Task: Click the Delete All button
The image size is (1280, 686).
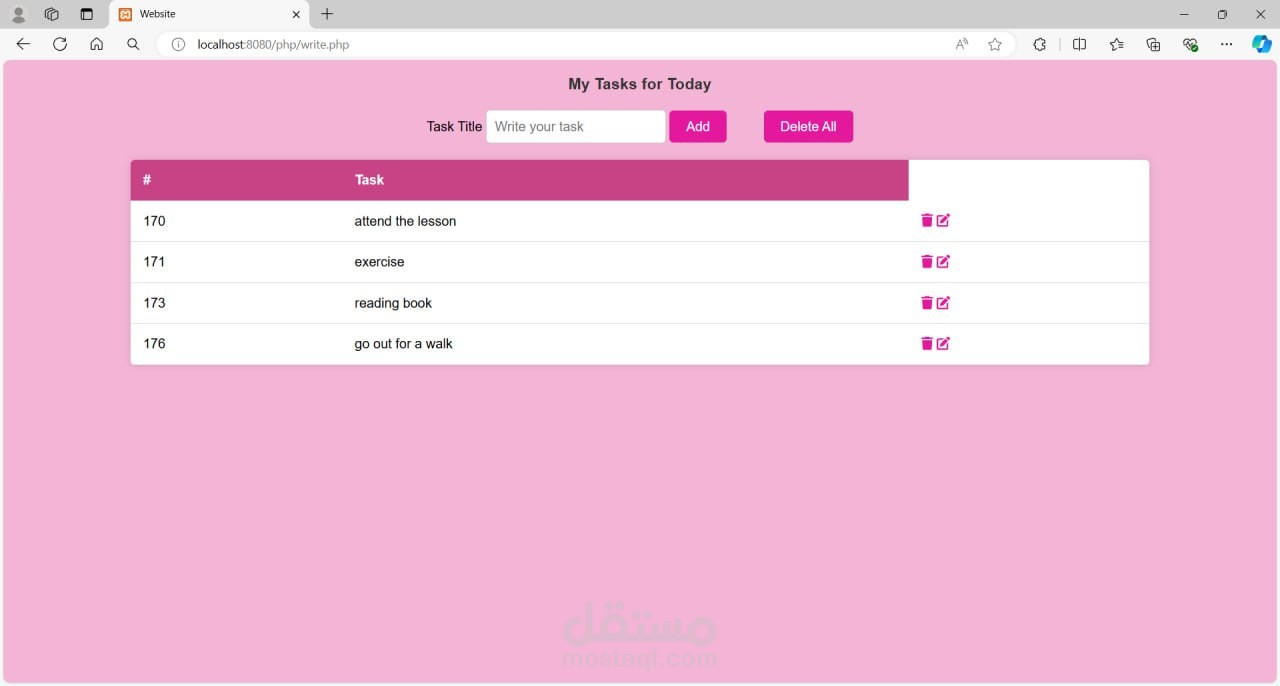Action: pyautogui.click(x=808, y=126)
